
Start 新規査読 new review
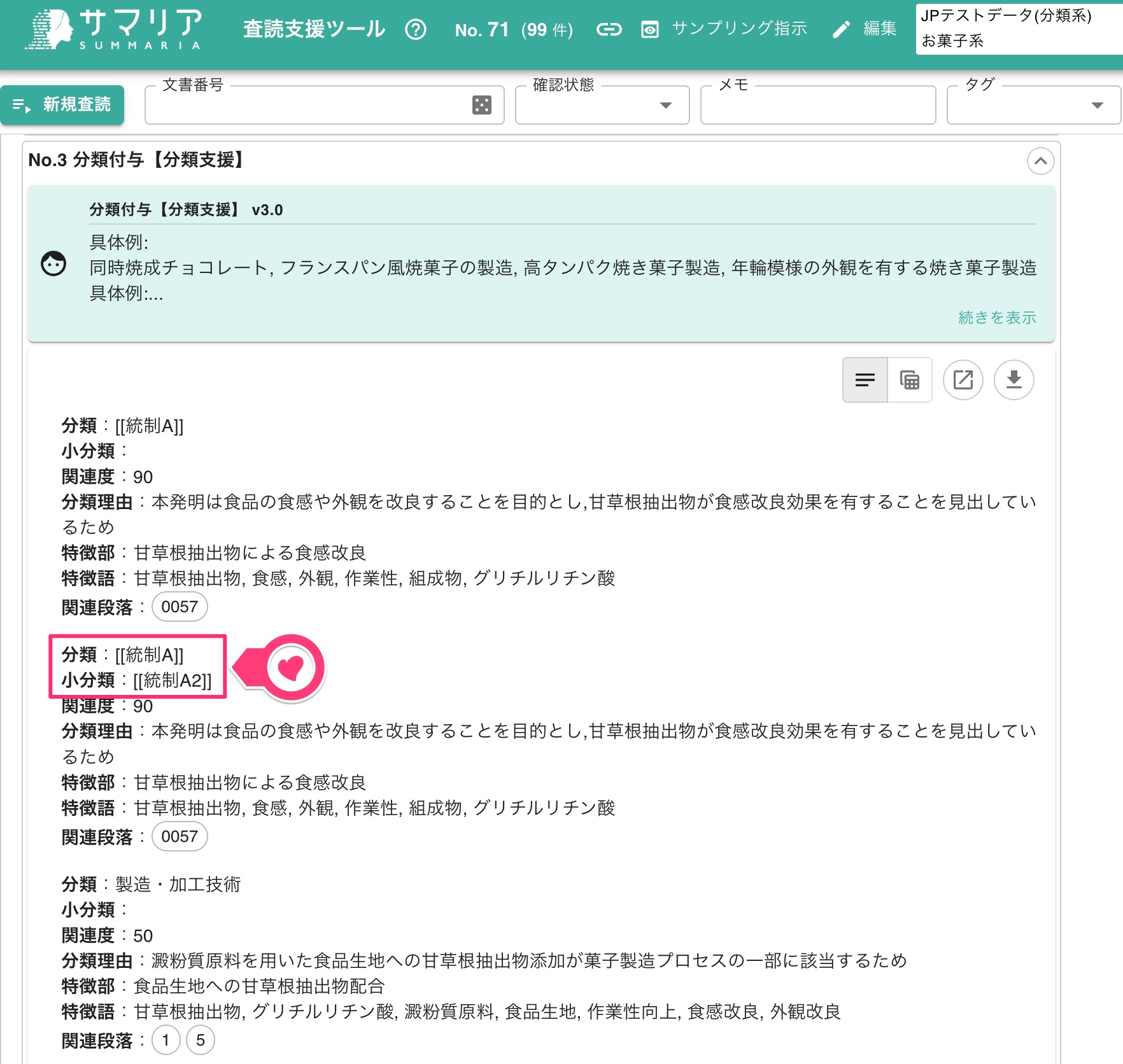click(x=62, y=104)
